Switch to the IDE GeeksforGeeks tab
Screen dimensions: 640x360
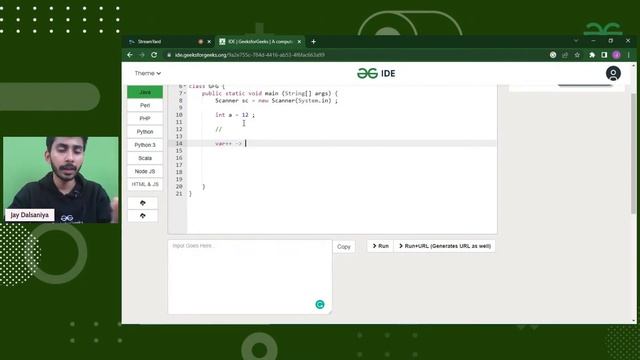(260, 42)
